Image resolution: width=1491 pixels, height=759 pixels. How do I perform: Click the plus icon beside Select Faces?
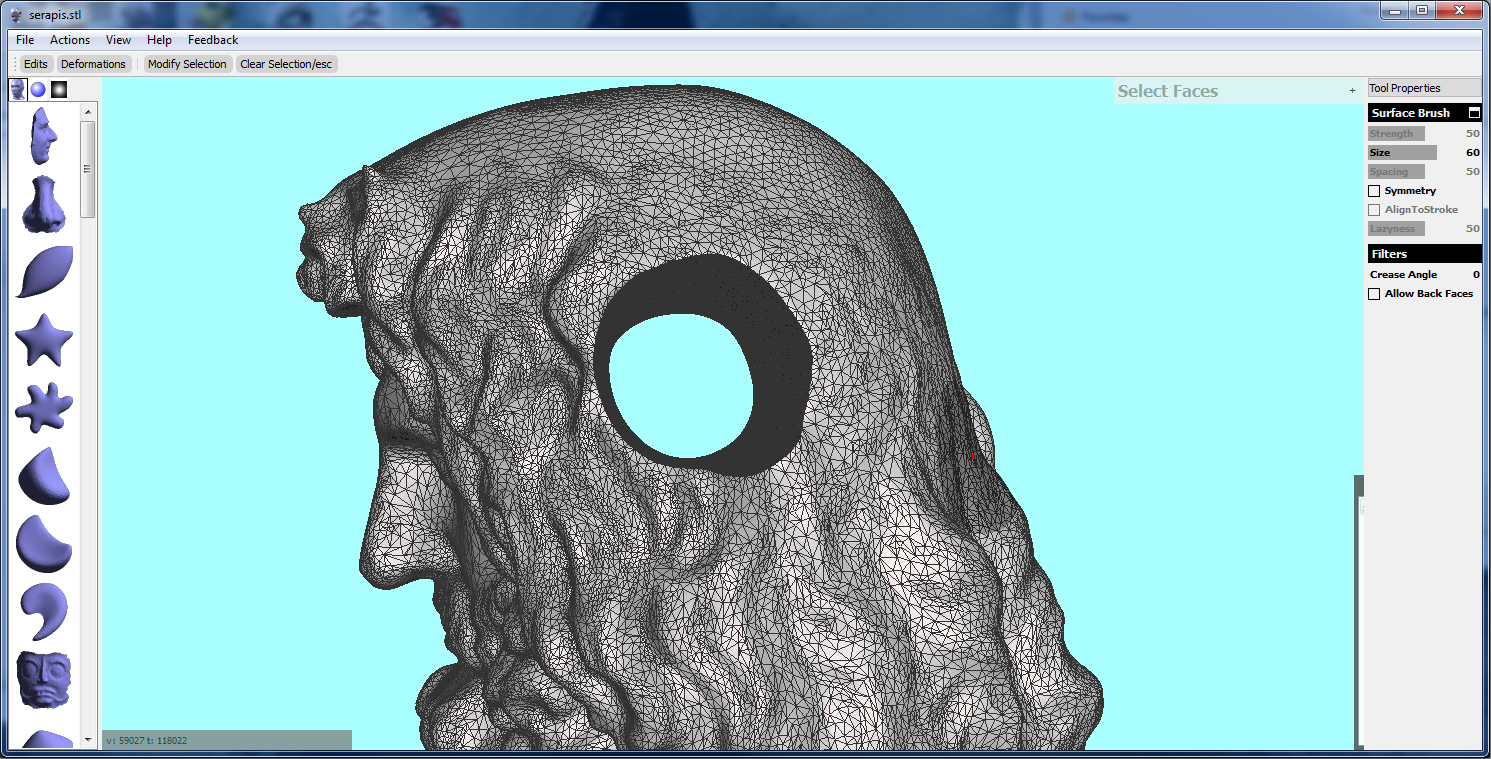pyautogui.click(x=1353, y=91)
